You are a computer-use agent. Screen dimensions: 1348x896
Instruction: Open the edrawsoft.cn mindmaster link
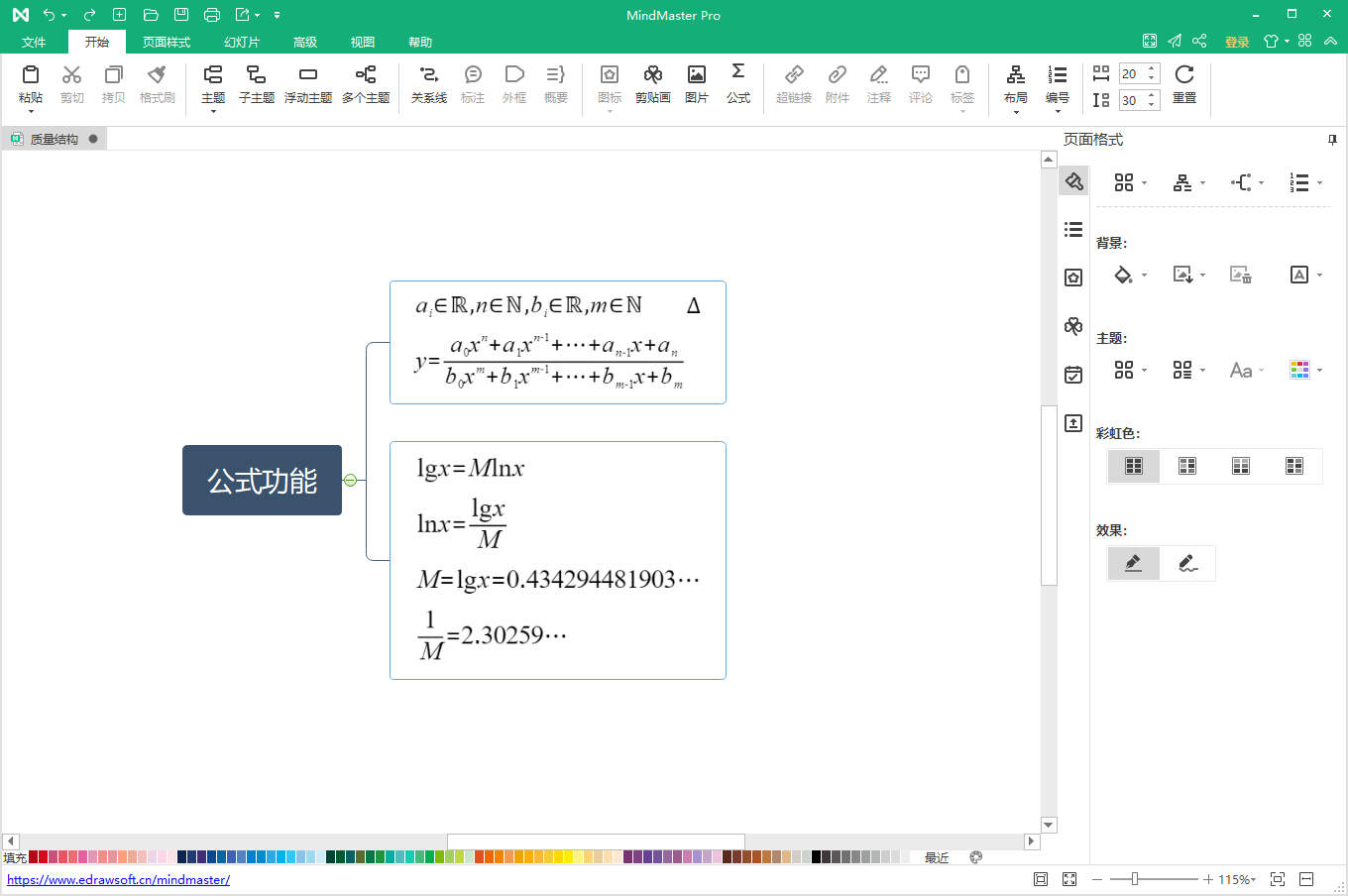point(119,879)
